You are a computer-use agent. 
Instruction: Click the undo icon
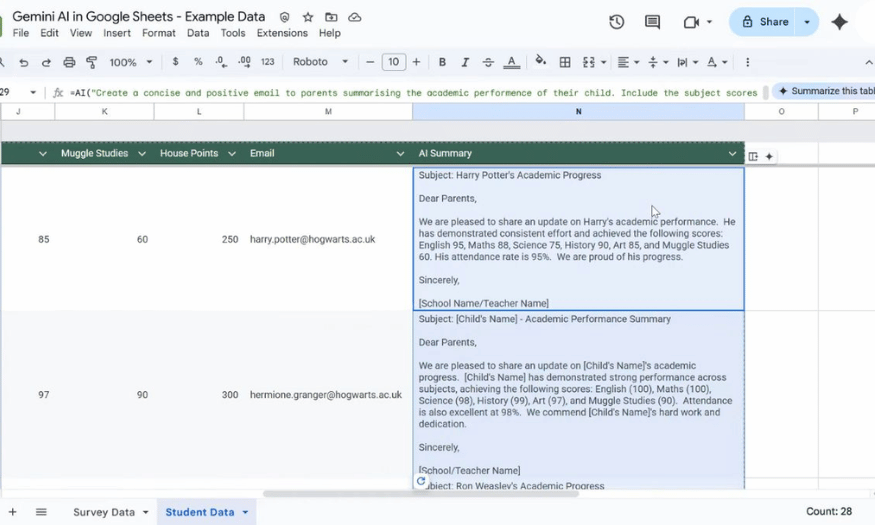click(x=23, y=62)
